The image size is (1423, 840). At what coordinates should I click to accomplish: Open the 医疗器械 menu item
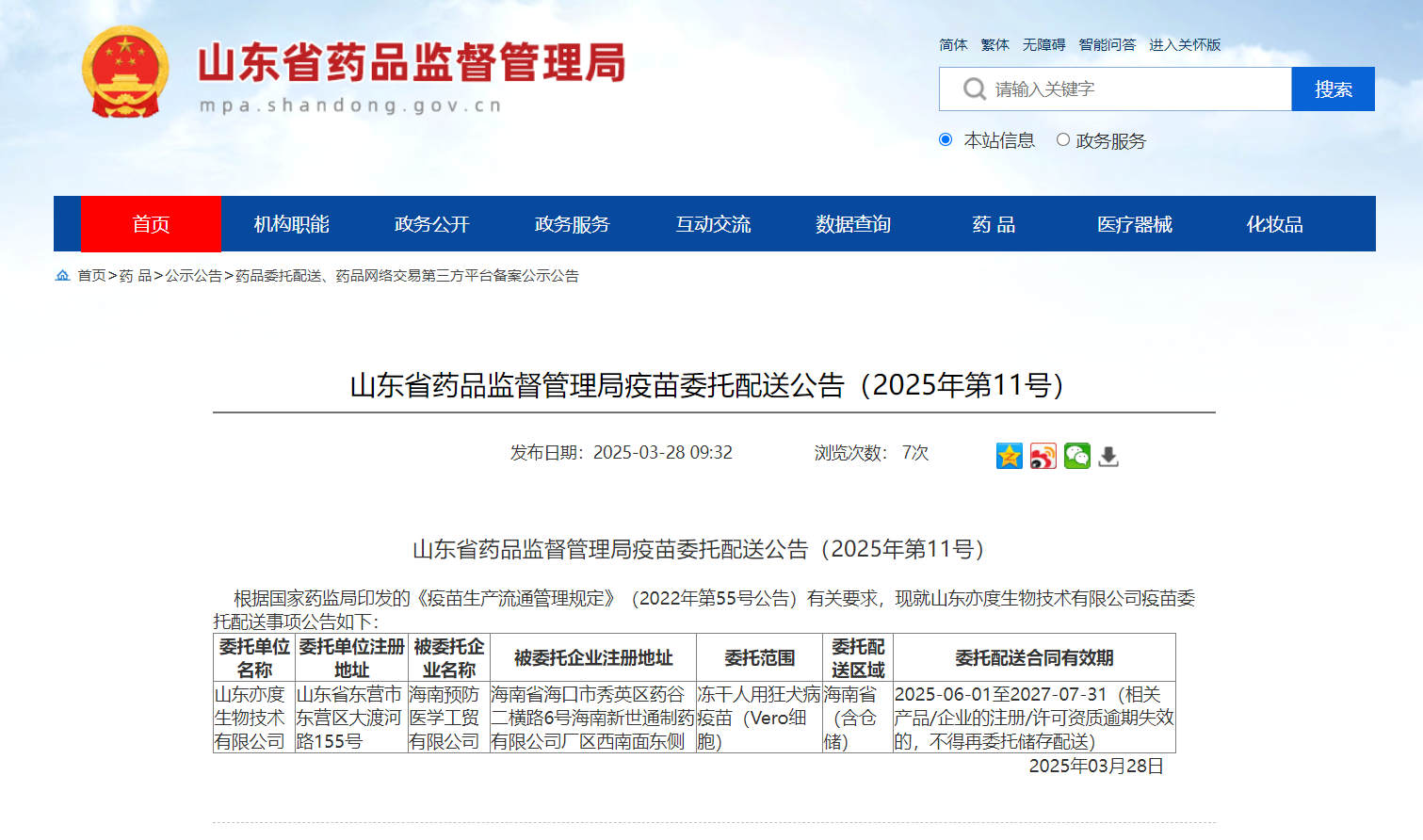click(1134, 224)
